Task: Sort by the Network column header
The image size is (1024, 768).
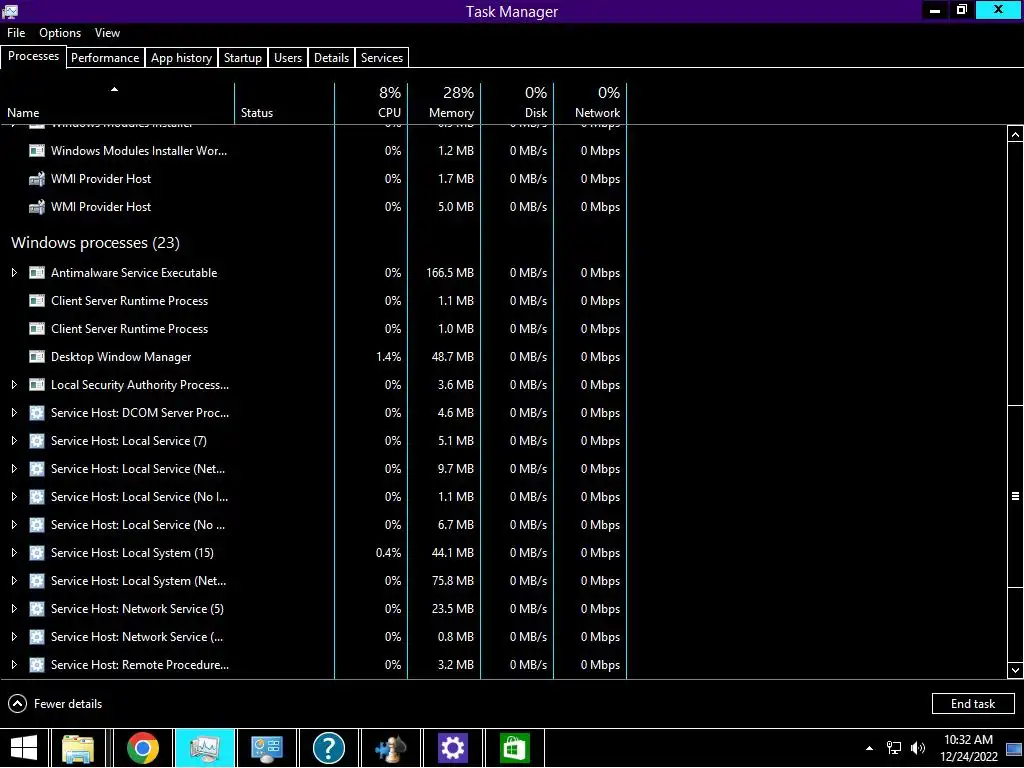Action: click(x=590, y=103)
